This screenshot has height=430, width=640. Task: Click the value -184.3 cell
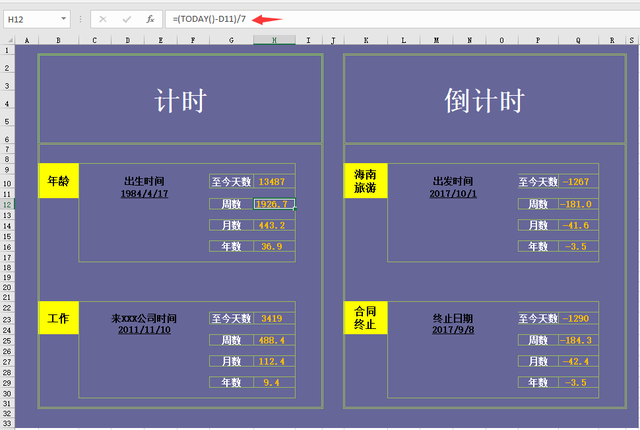pos(578,340)
